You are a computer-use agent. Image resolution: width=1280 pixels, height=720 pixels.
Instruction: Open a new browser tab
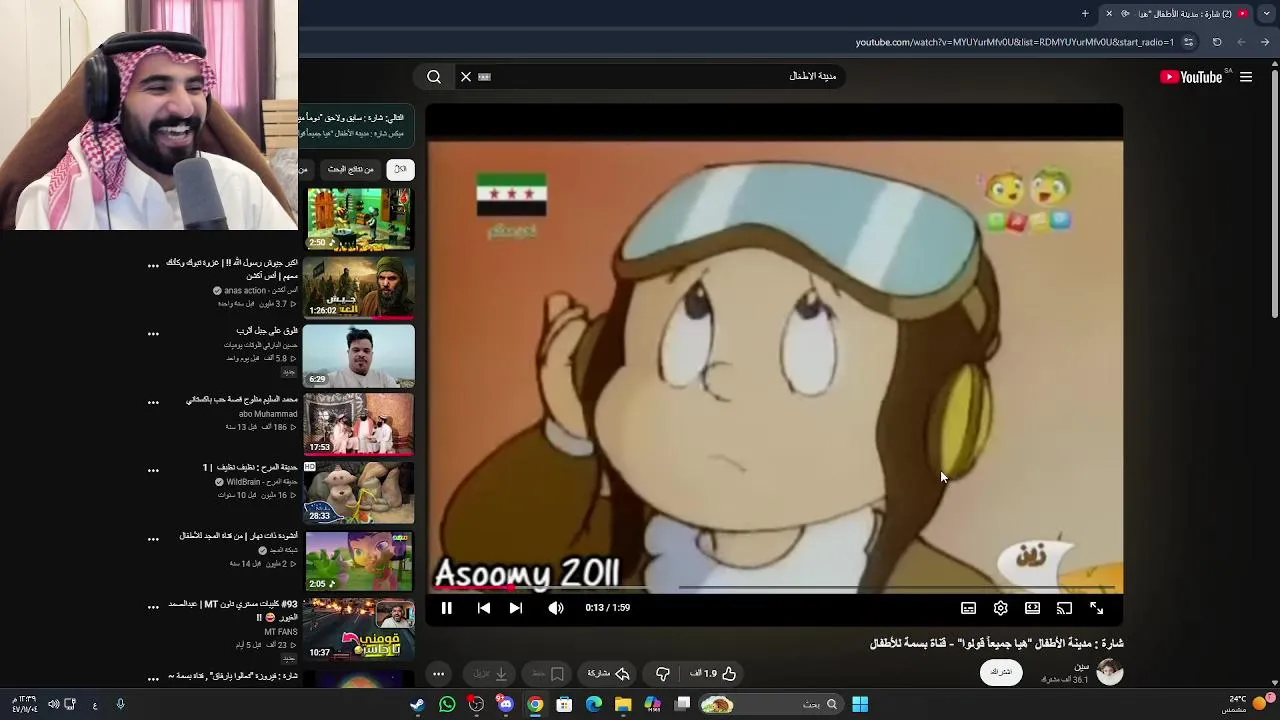(x=1085, y=14)
